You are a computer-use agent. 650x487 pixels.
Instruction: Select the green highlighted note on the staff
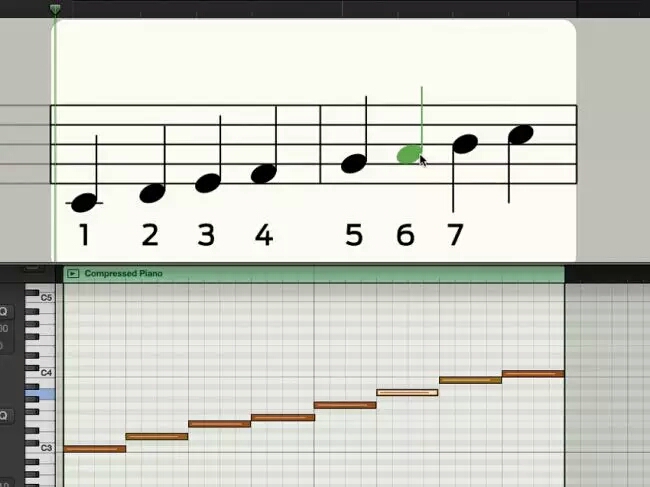point(409,154)
